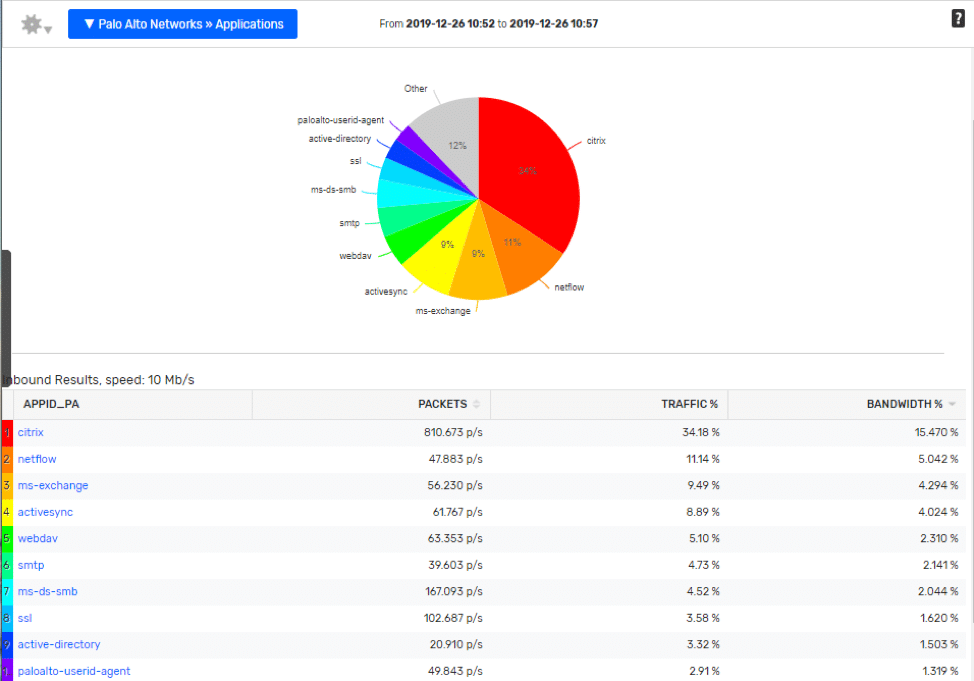Image resolution: width=974 pixels, height=681 pixels.
Task: Open the ssl application link
Action: pos(24,618)
